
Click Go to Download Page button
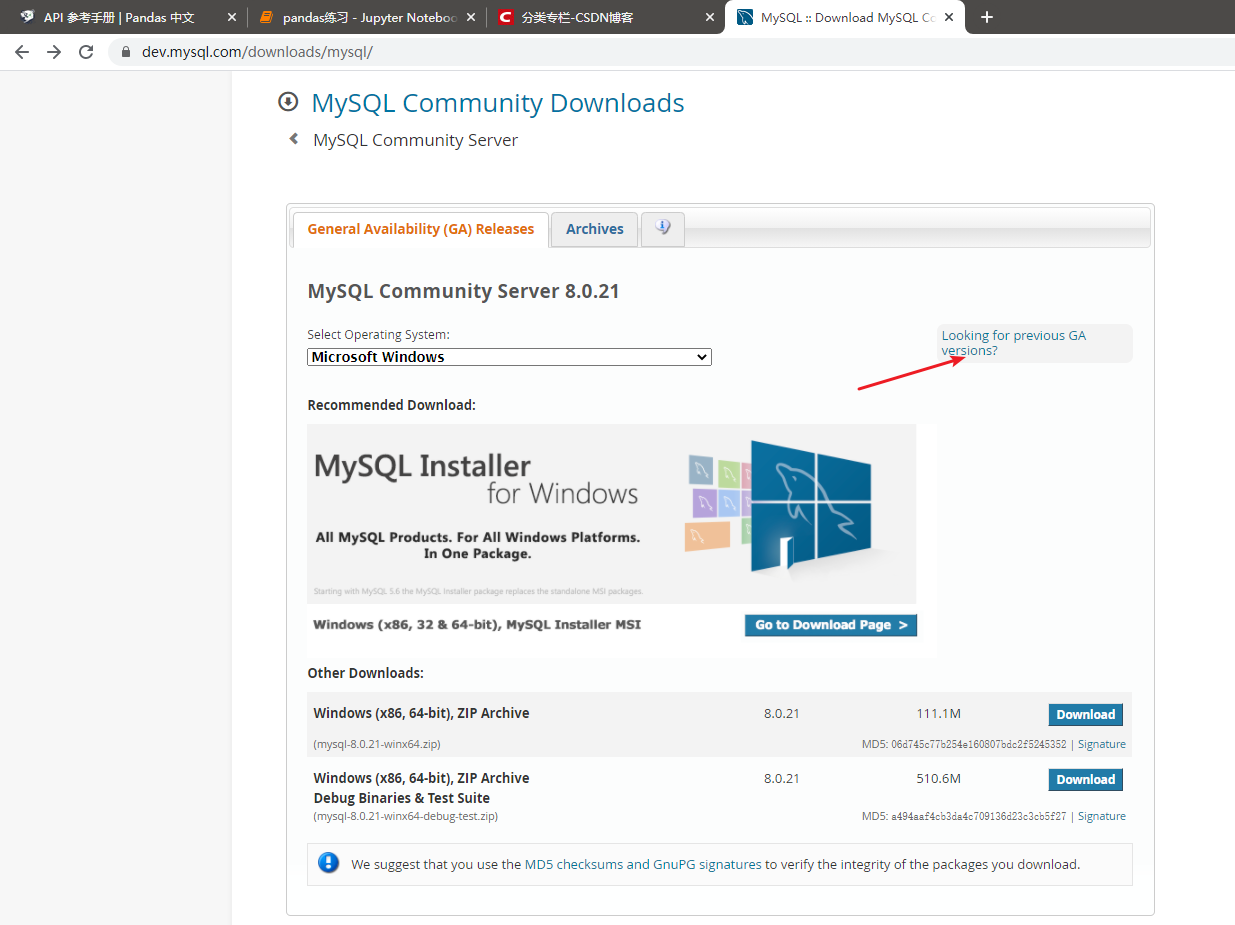pos(831,625)
